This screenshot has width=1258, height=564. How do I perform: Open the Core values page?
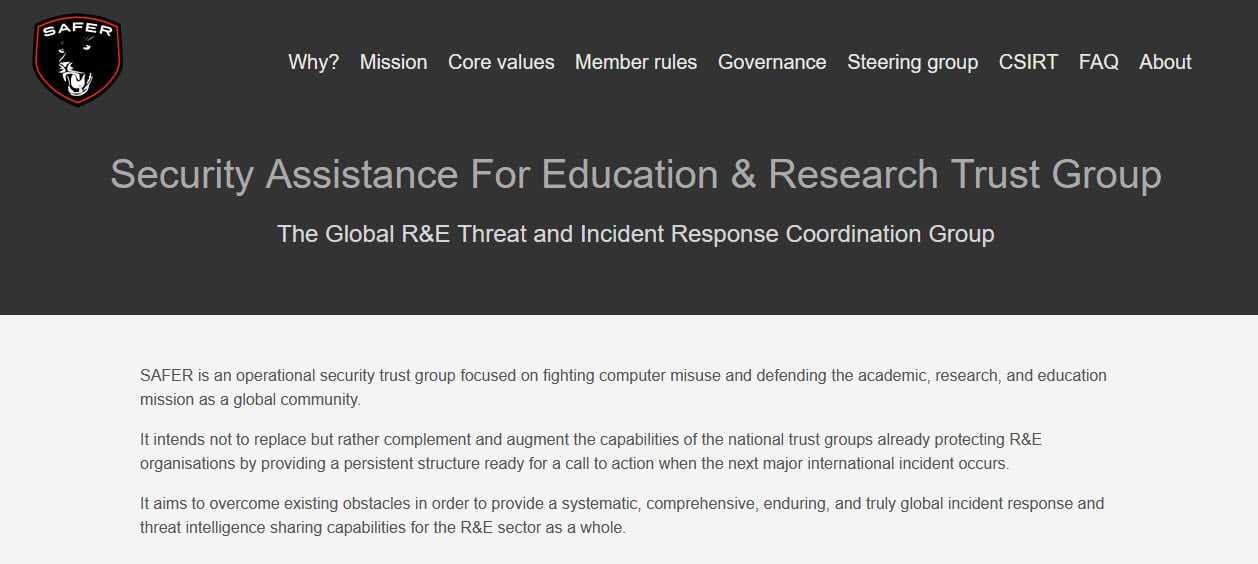tap(501, 62)
